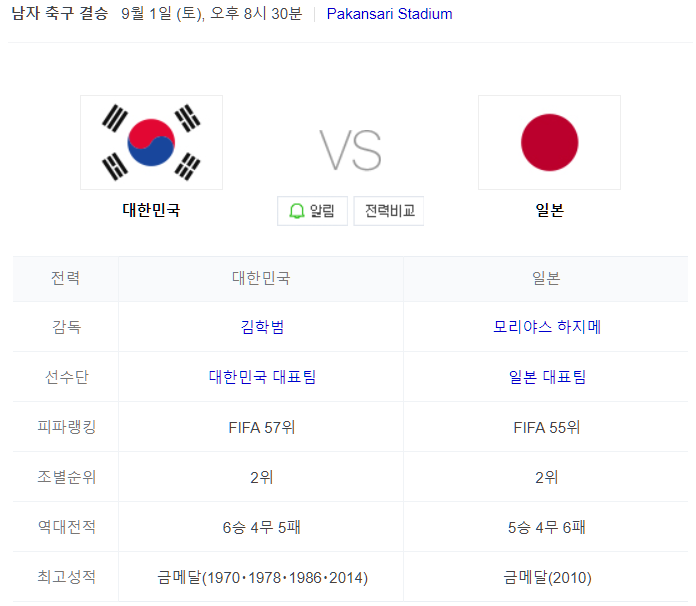Open coach 모리야스 하지메 link
Screen dimensions: 696x606
tap(547, 327)
